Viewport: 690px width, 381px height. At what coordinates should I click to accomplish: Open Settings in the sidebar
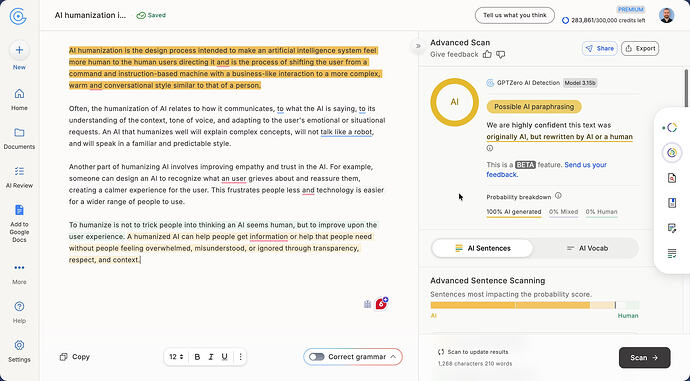(19, 351)
